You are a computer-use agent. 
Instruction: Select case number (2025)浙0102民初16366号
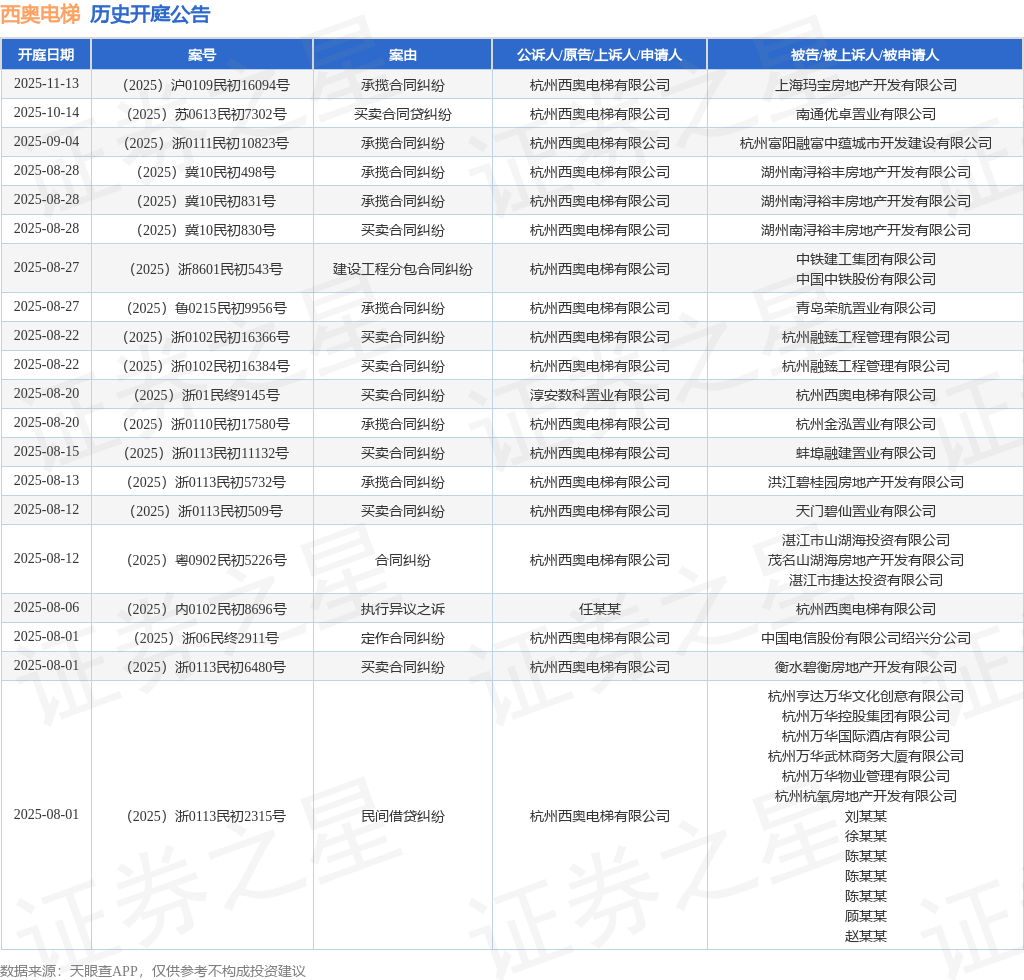(x=206, y=337)
